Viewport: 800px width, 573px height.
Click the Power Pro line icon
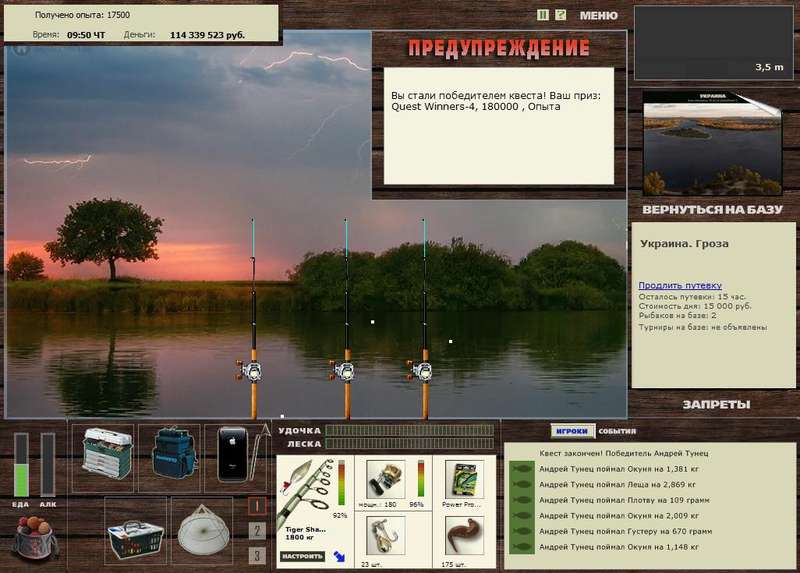[464, 480]
